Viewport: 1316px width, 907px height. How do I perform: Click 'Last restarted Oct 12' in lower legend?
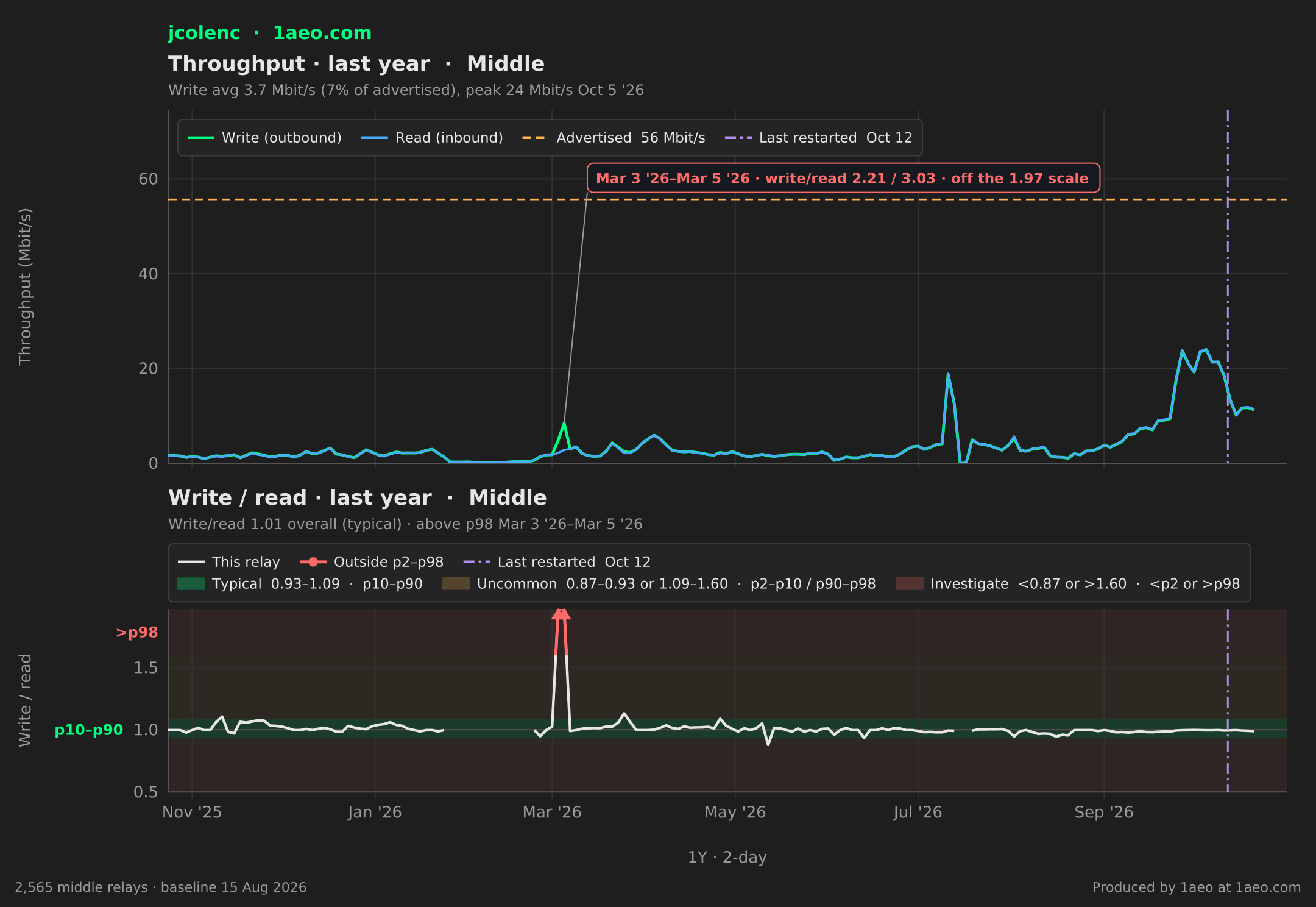[x=557, y=562]
